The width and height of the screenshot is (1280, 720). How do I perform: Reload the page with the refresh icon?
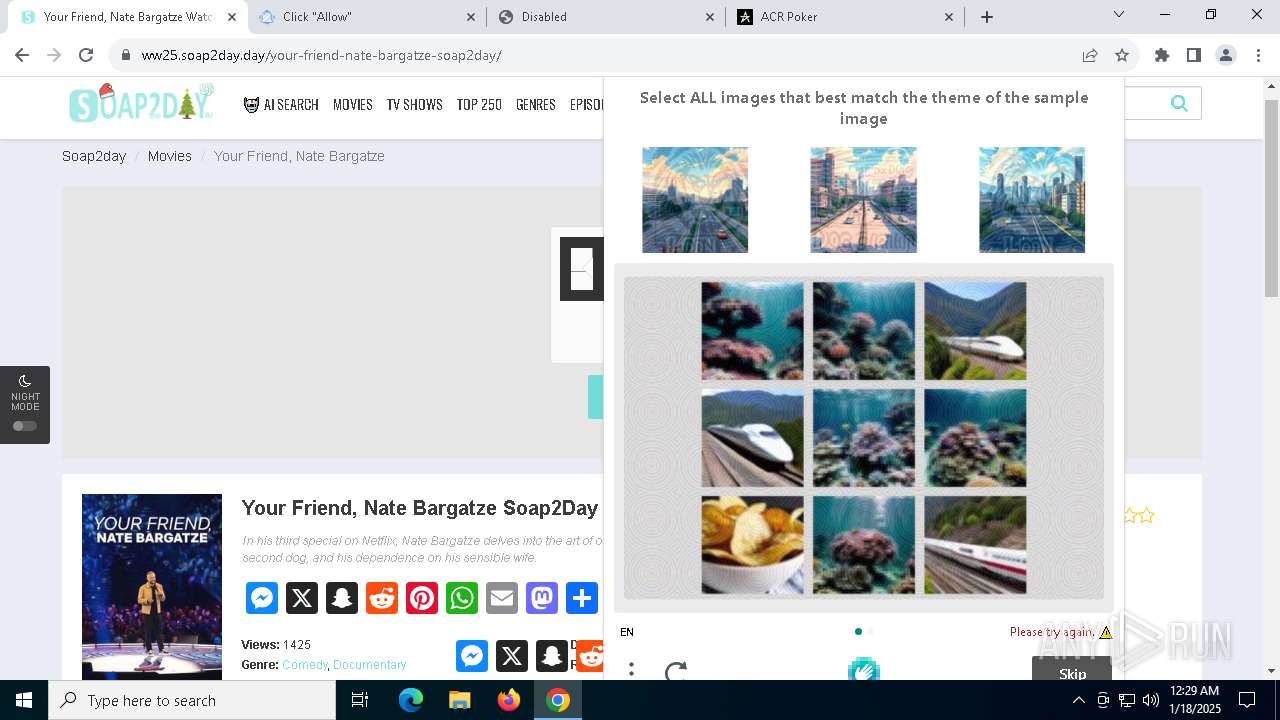(86, 55)
